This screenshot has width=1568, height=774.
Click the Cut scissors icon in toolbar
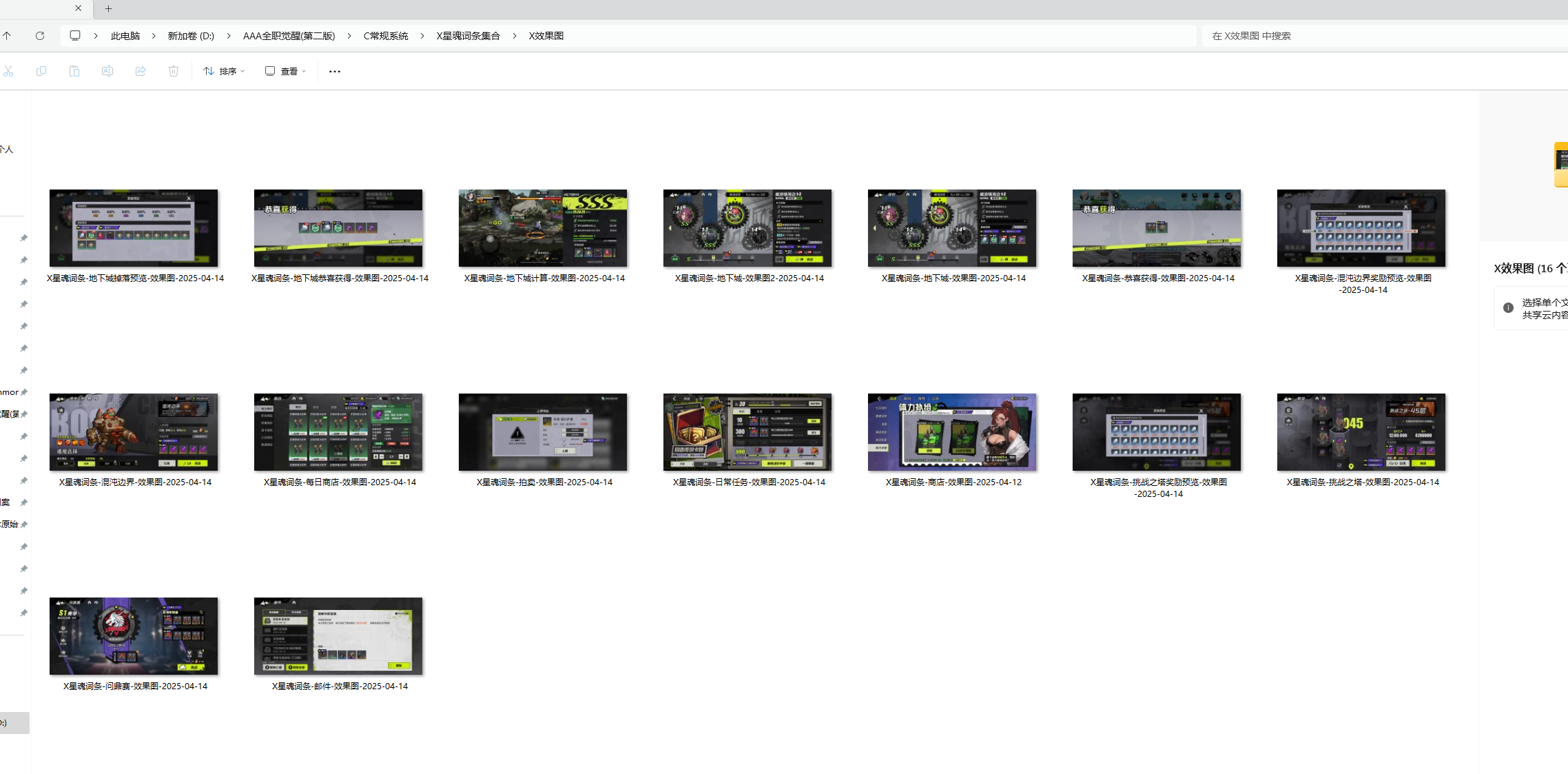click(x=8, y=71)
